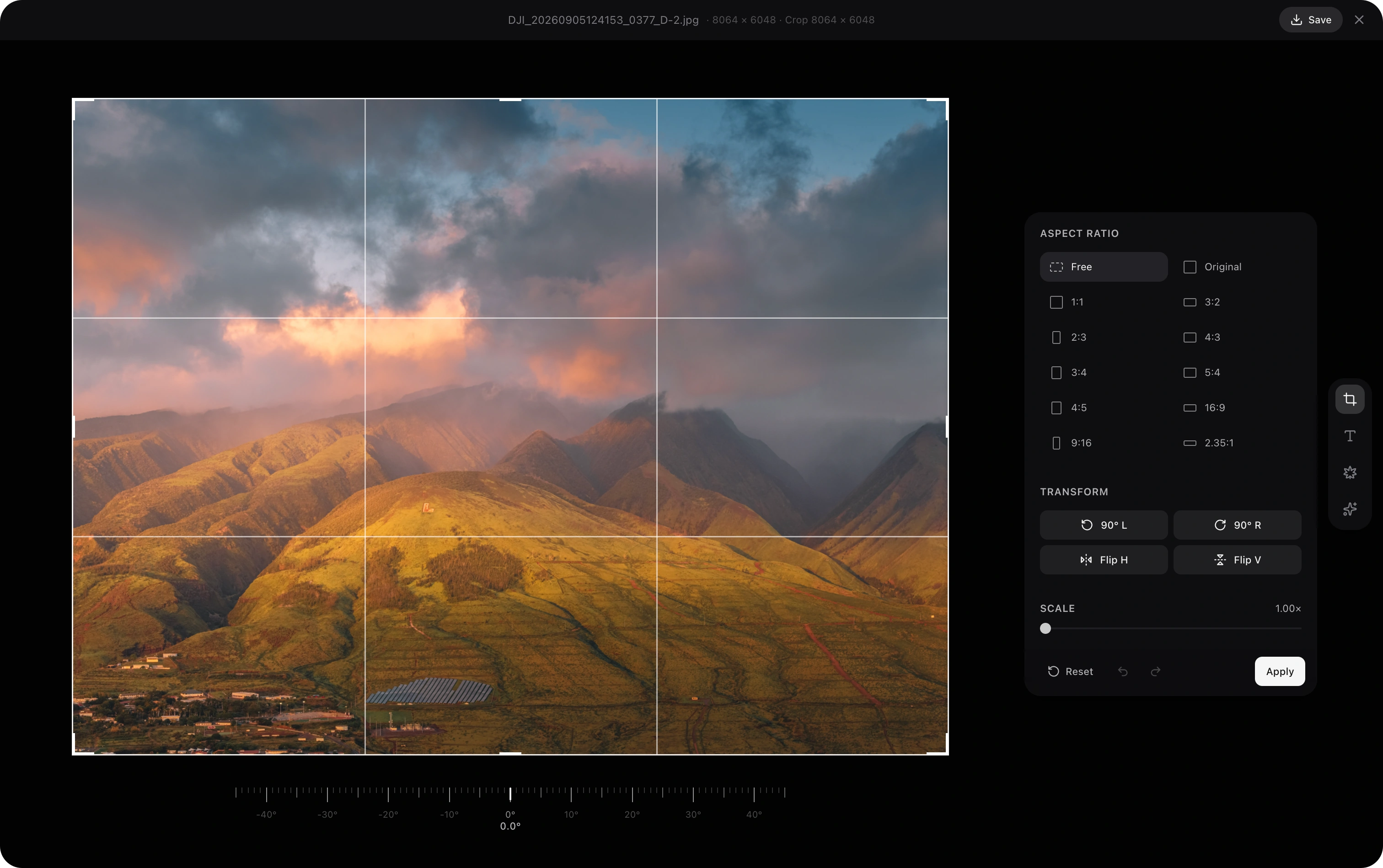This screenshot has height=868, width=1383.
Task: Click the file name DJI_20260905124153_0377_D-2.jpg
Action: click(x=603, y=20)
